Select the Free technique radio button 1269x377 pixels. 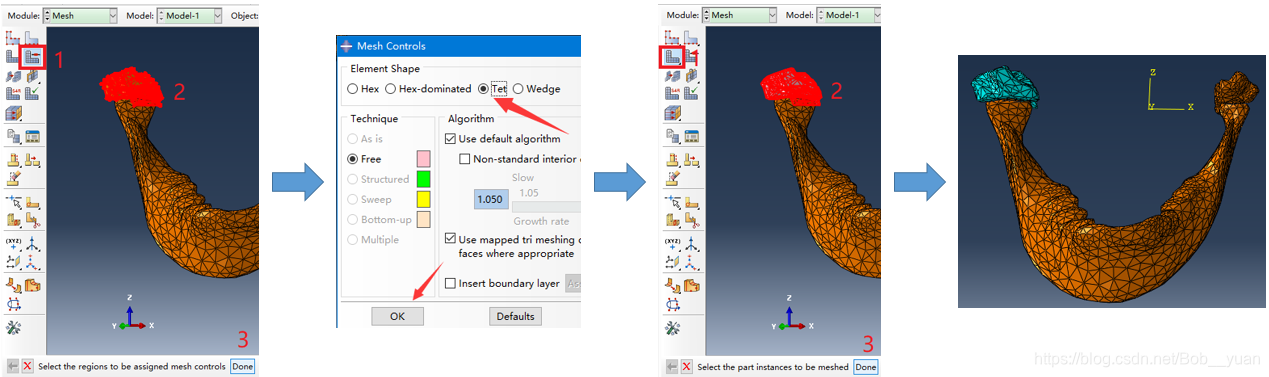pyautogui.click(x=352, y=159)
